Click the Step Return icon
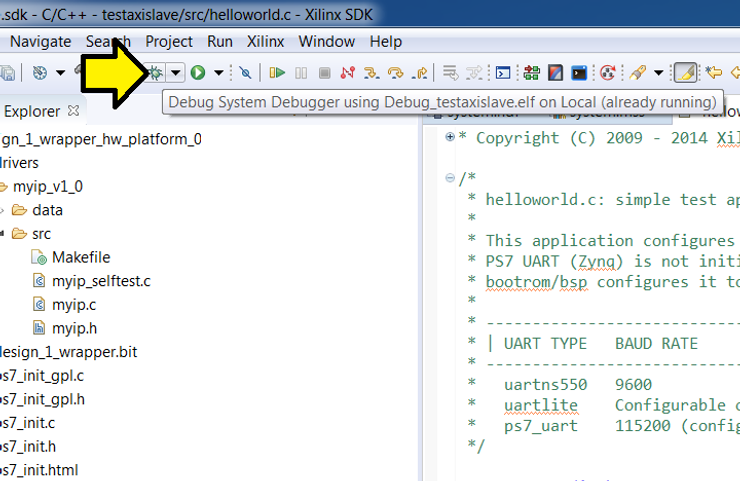The image size is (740, 481). [x=419, y=73]
